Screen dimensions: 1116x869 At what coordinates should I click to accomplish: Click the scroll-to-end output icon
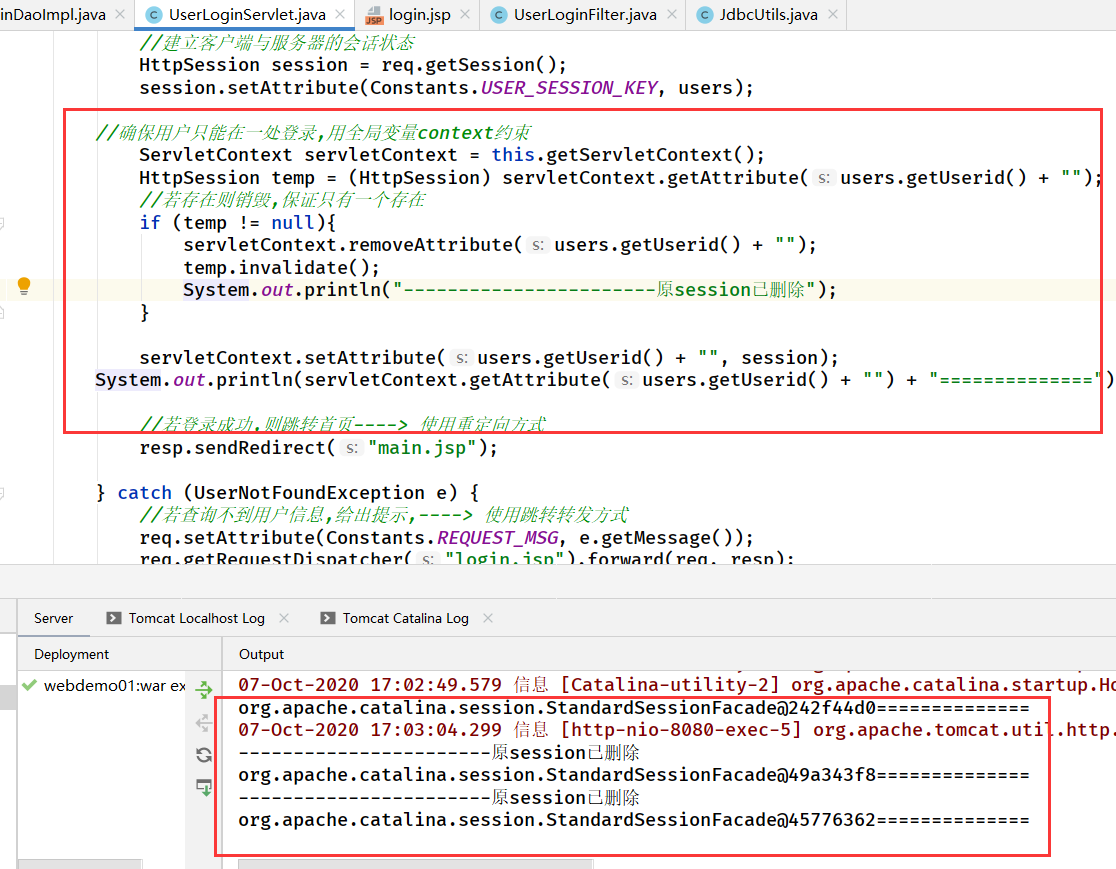pos(204,787)
